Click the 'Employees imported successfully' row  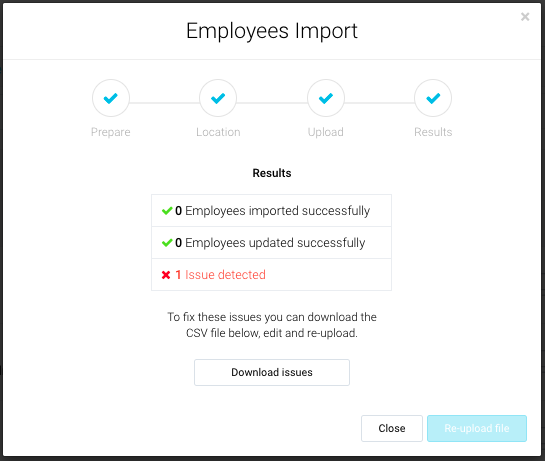[271, 211]
